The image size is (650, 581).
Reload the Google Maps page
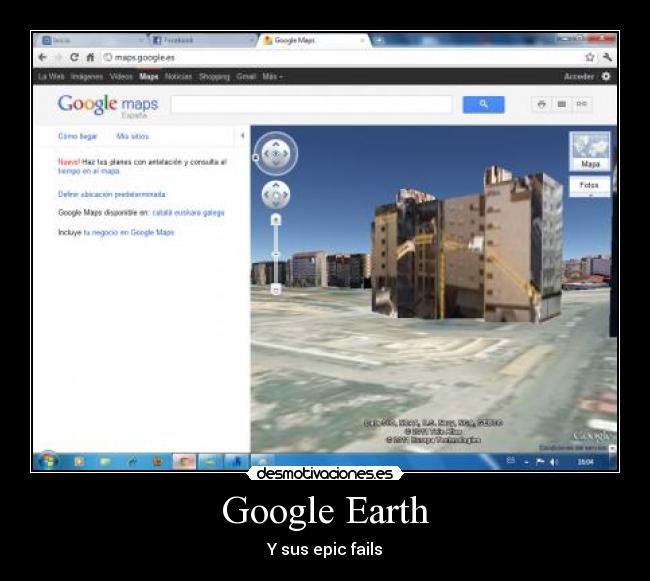(74, 57)
